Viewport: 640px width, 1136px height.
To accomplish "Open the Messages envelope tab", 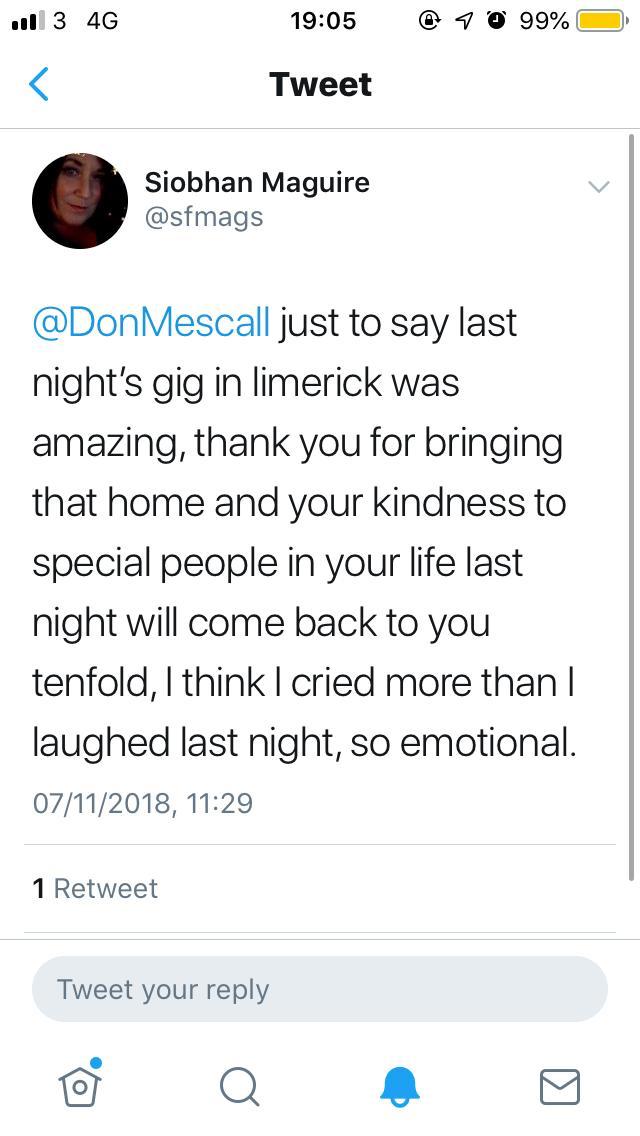I will (559, 1086).
